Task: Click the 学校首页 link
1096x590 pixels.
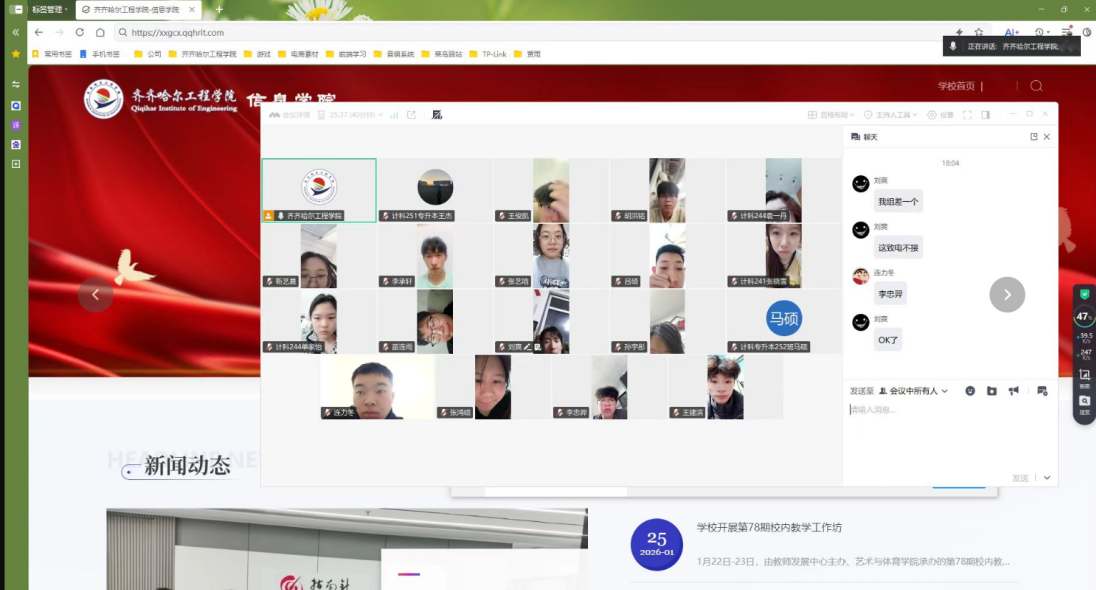Action: pos(956,86)
